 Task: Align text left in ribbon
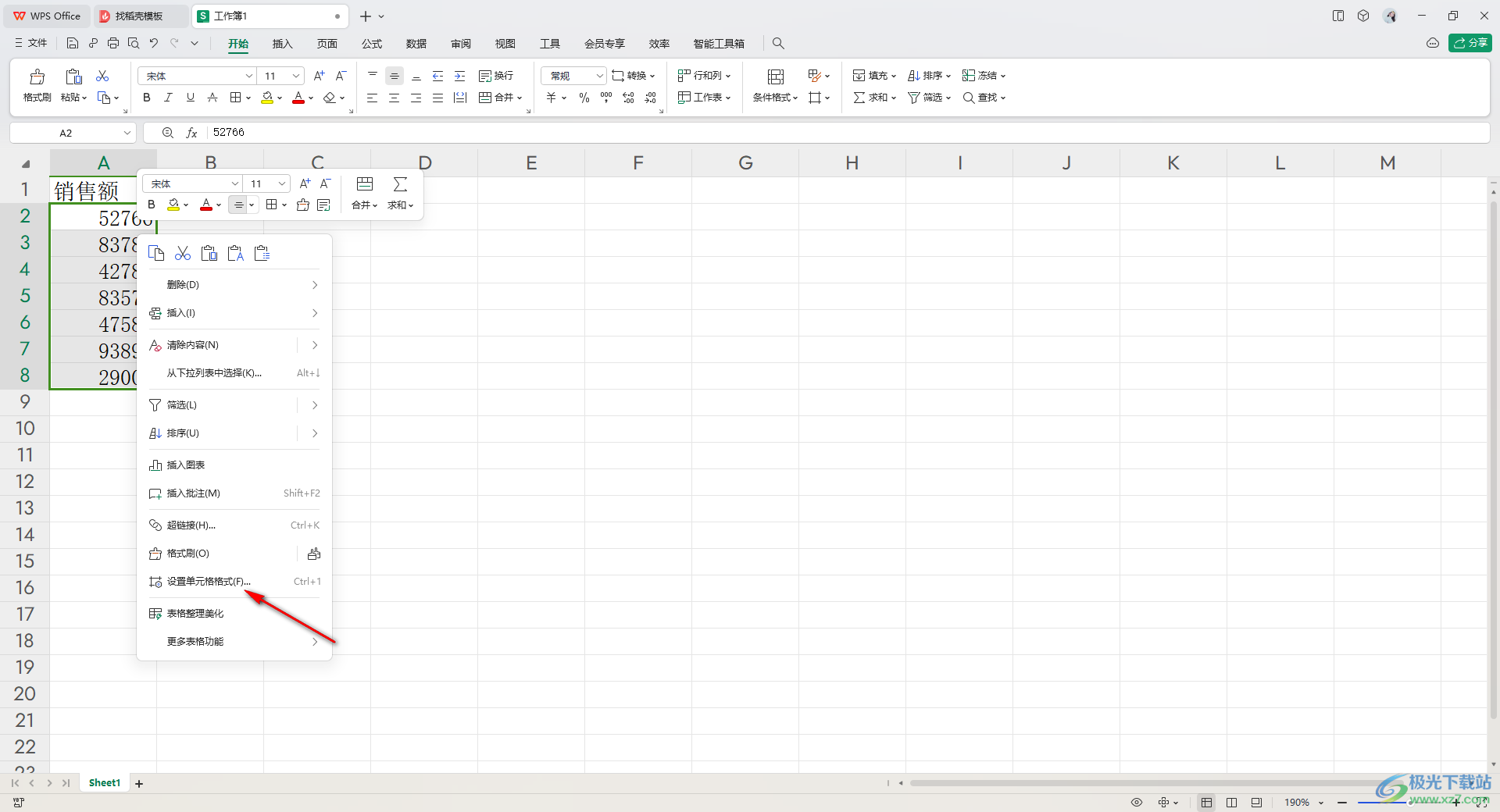coord(373,98)
